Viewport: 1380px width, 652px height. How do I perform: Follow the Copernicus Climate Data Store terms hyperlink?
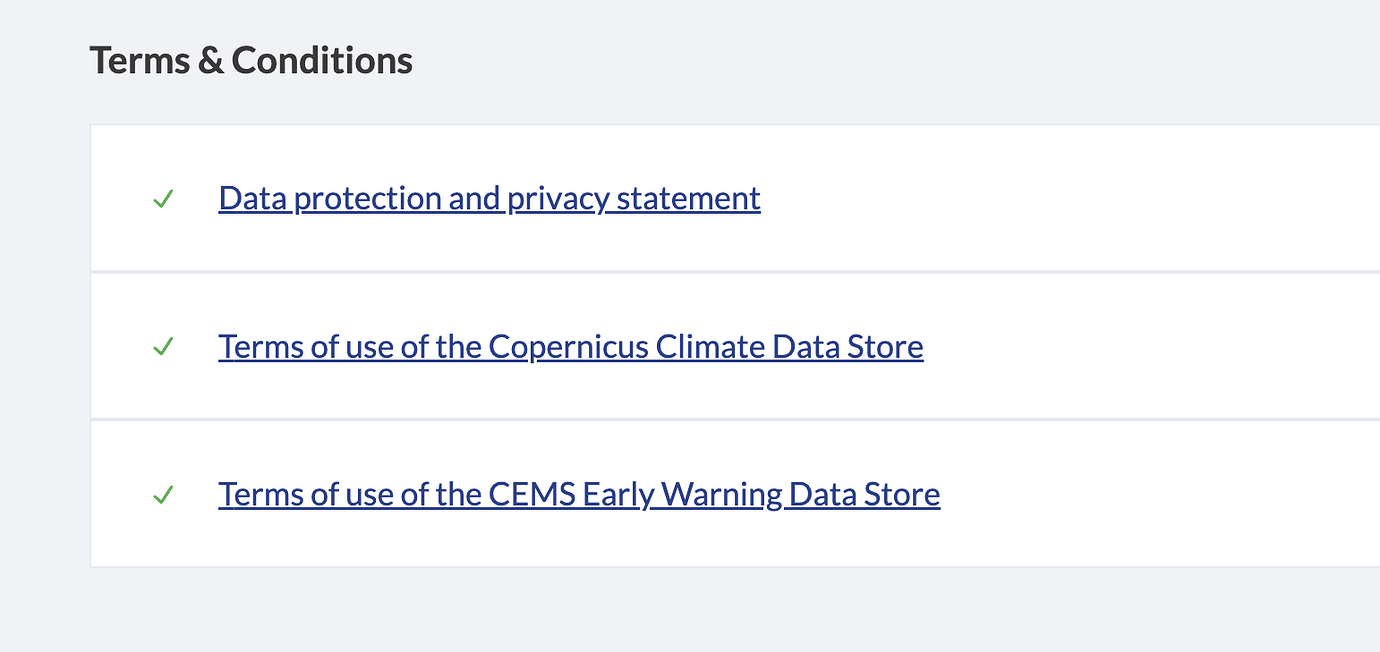coord(570,347)
